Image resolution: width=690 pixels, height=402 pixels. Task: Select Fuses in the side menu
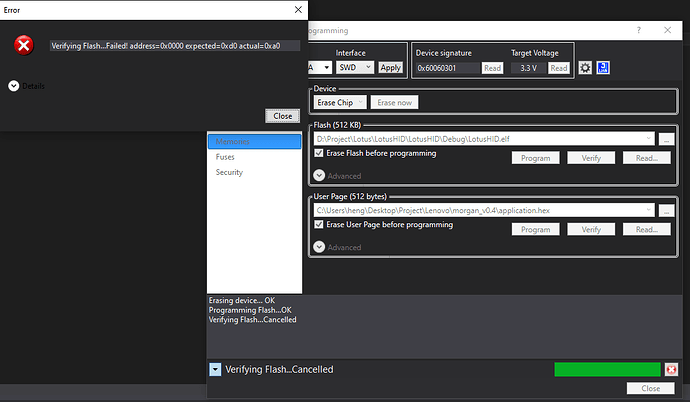pyautogui.click(x=227, y=157)
